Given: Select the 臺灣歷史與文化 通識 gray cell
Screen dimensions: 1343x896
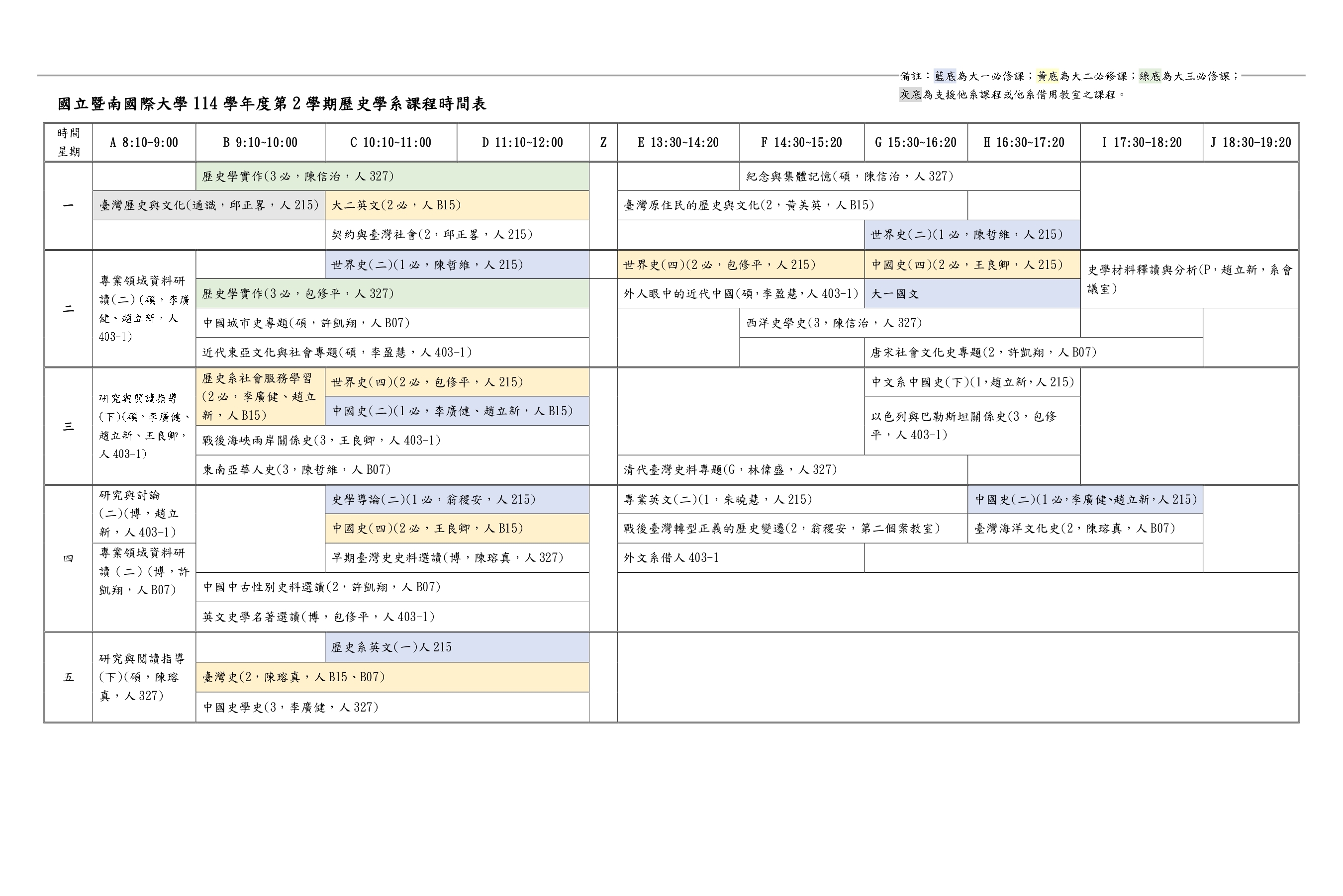Looking at the screenshot, I should [208, 205].
